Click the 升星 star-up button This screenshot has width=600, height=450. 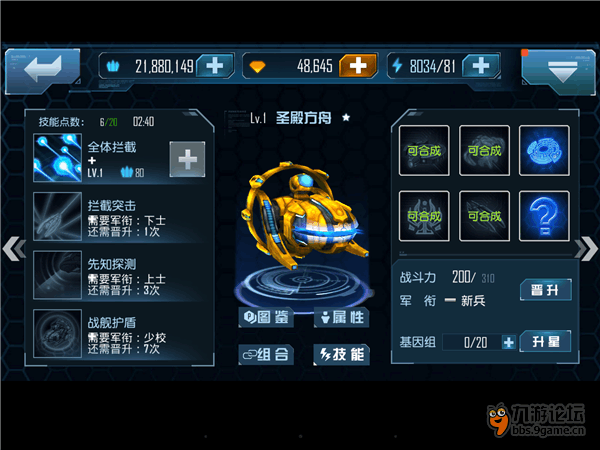546,341
